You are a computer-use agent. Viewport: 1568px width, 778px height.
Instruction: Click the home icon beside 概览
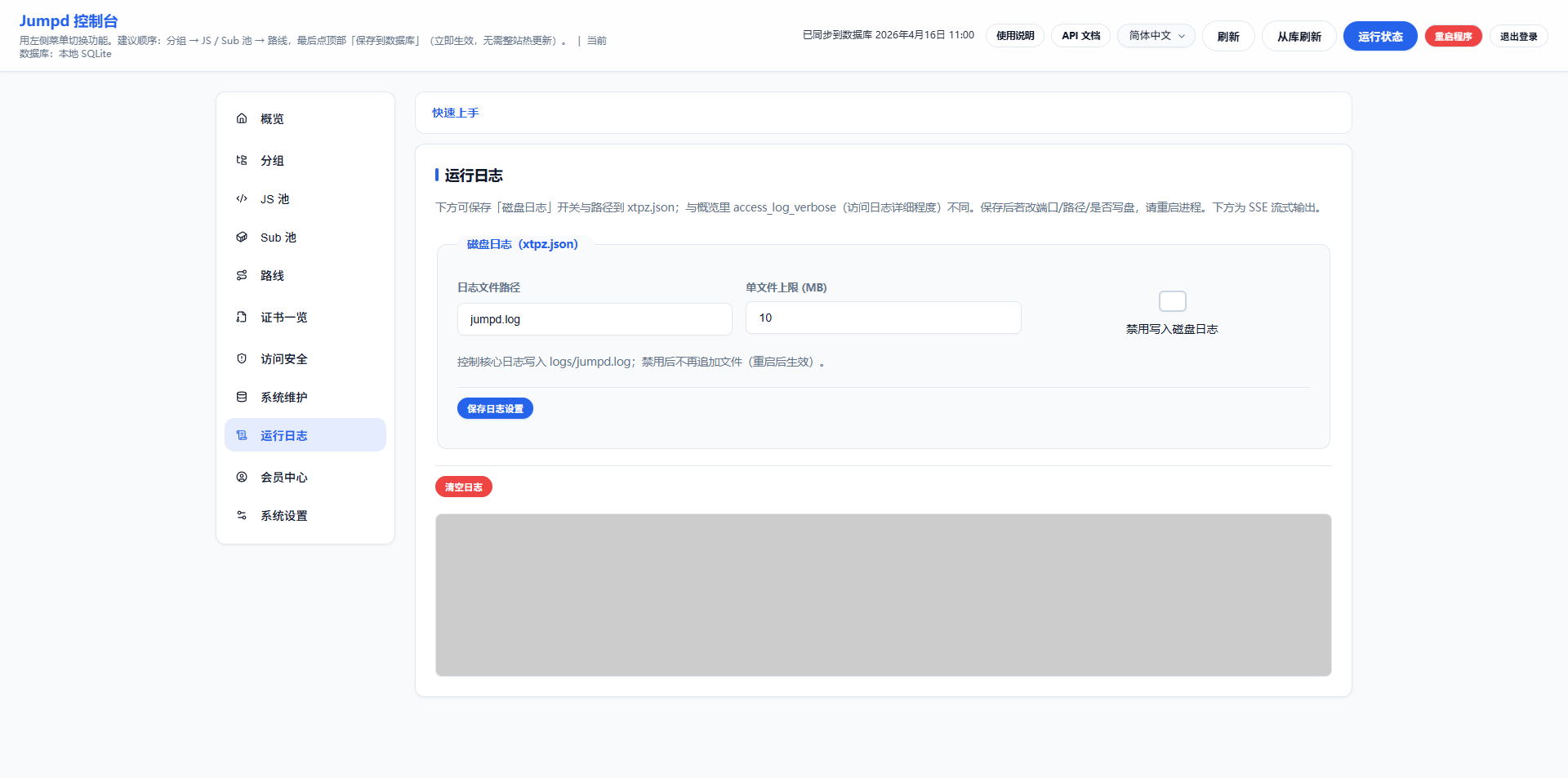(x=242, y=118)
